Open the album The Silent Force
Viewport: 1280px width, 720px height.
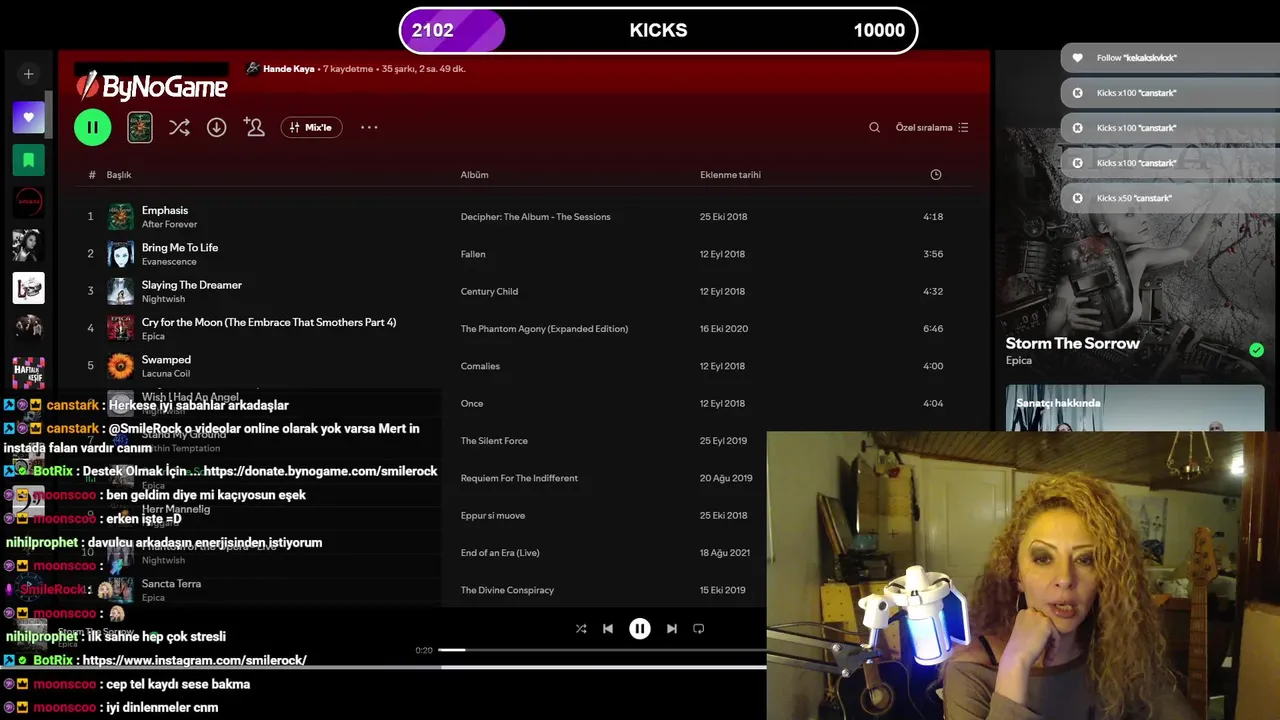pos(494,441)
